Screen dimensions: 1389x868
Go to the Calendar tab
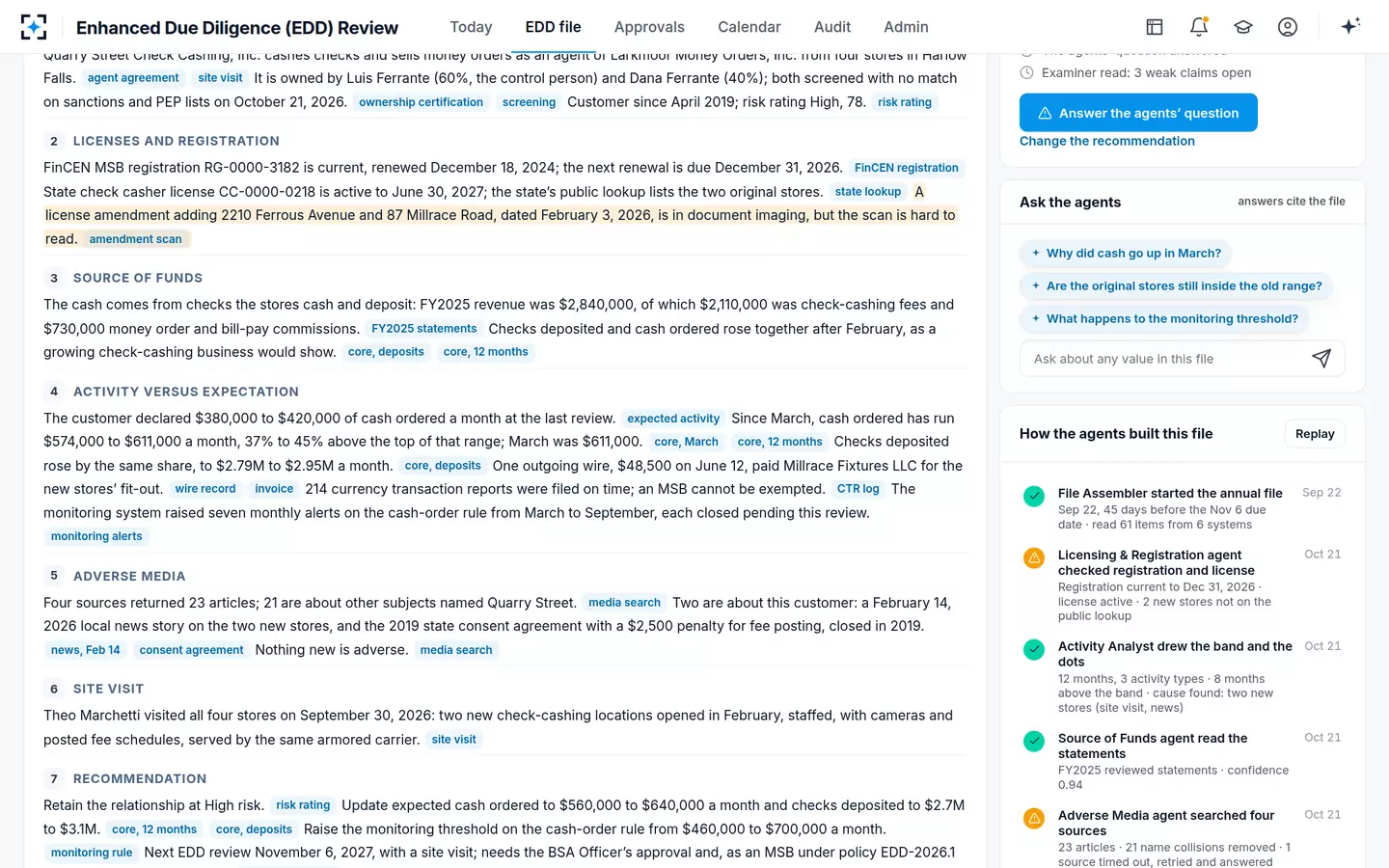749,27
